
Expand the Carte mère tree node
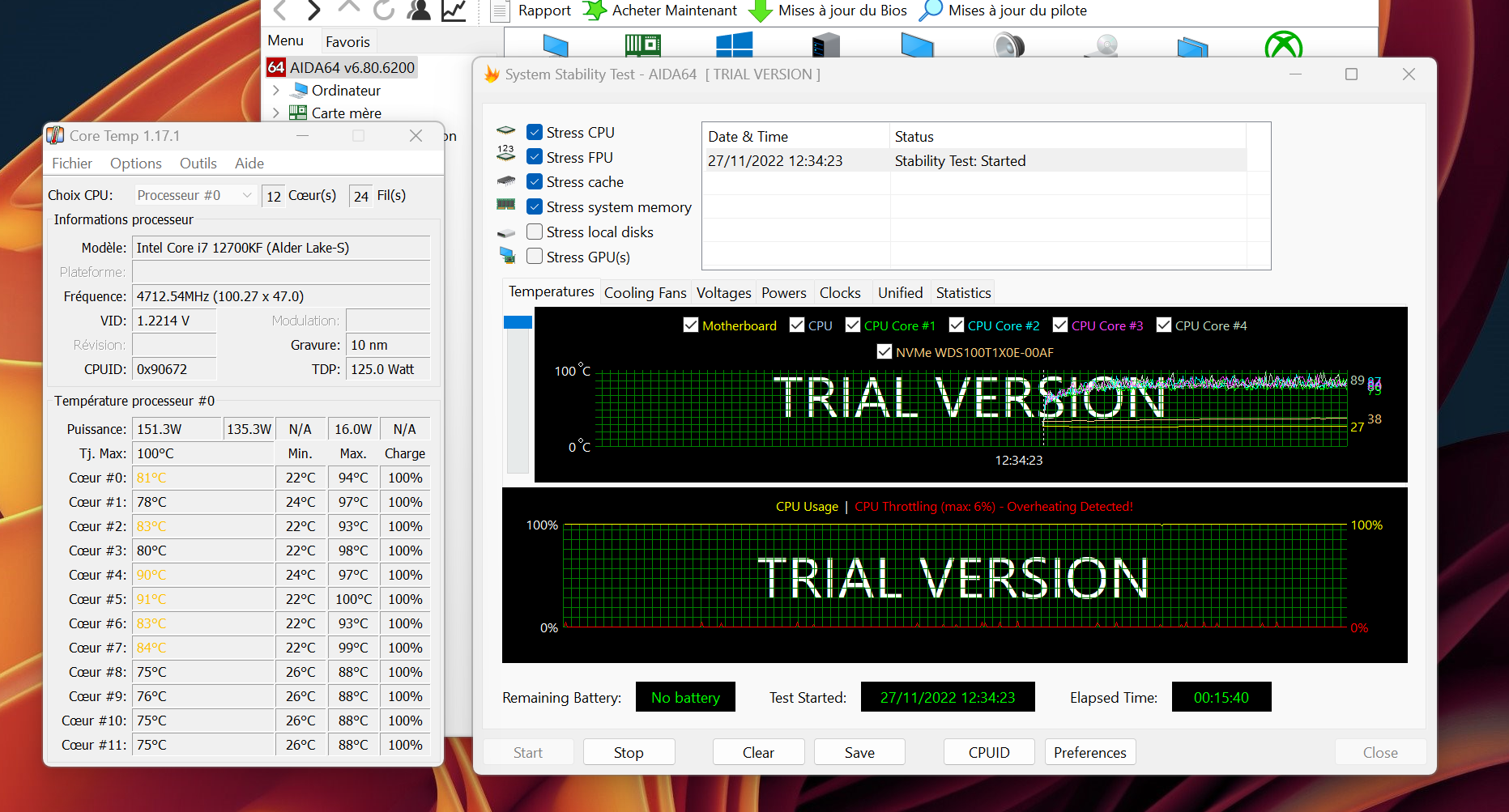point(276,113)
